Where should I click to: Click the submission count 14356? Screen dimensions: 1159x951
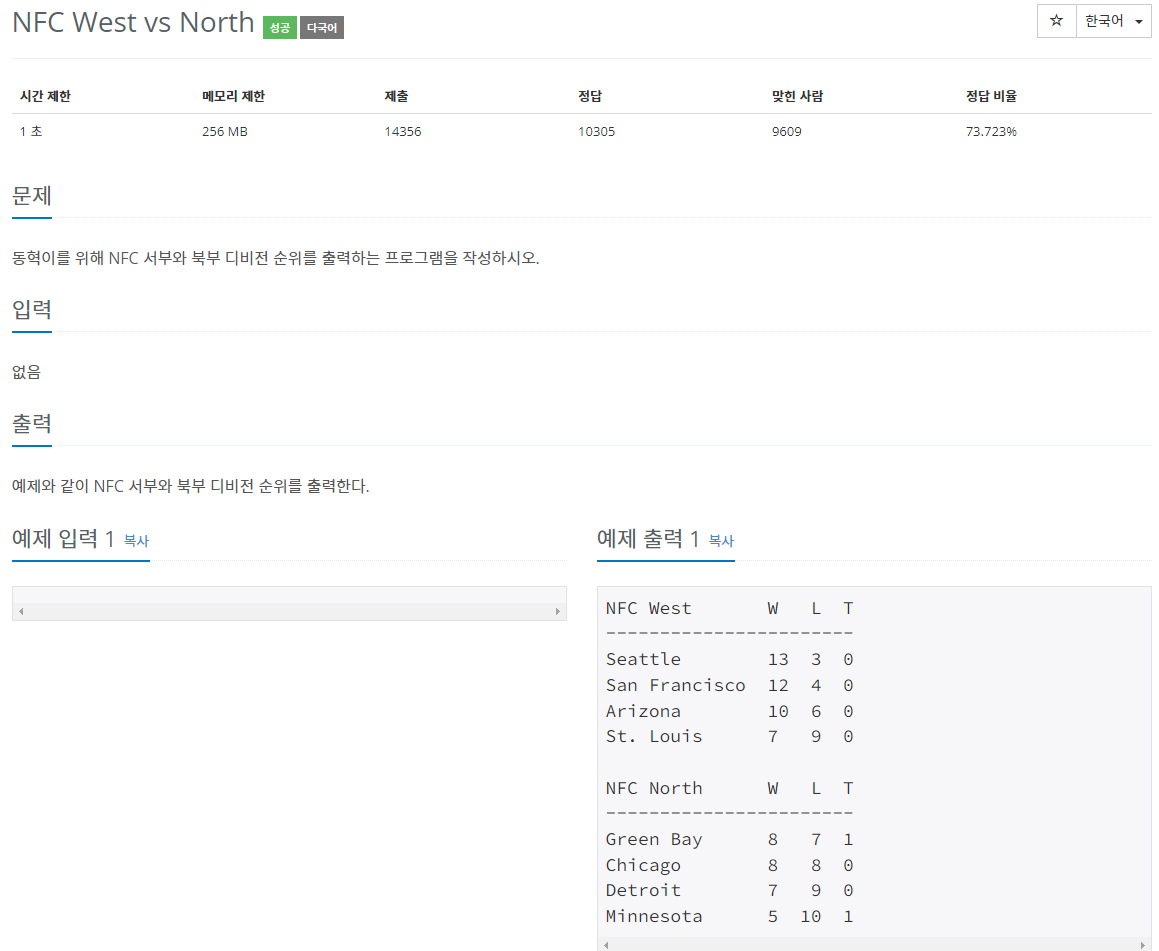[x=403, y=132]
